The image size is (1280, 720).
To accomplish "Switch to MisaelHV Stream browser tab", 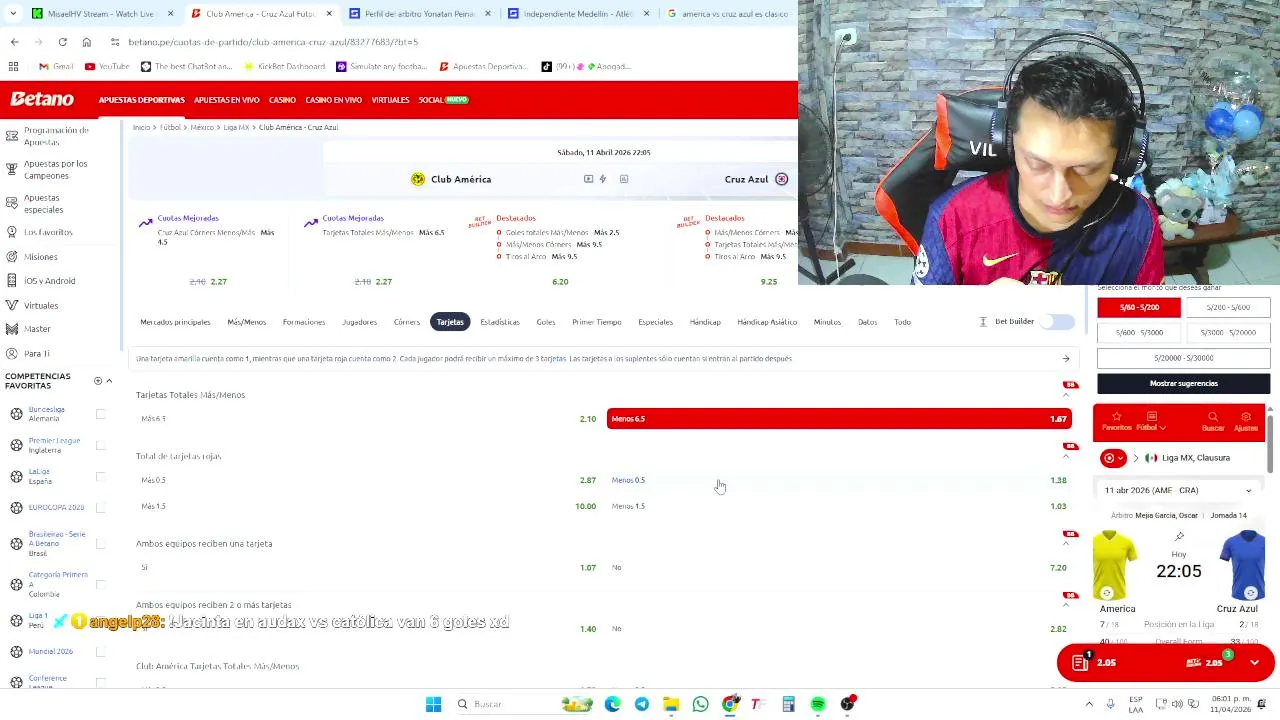I will pyautogui.click(x=101, y=14).
